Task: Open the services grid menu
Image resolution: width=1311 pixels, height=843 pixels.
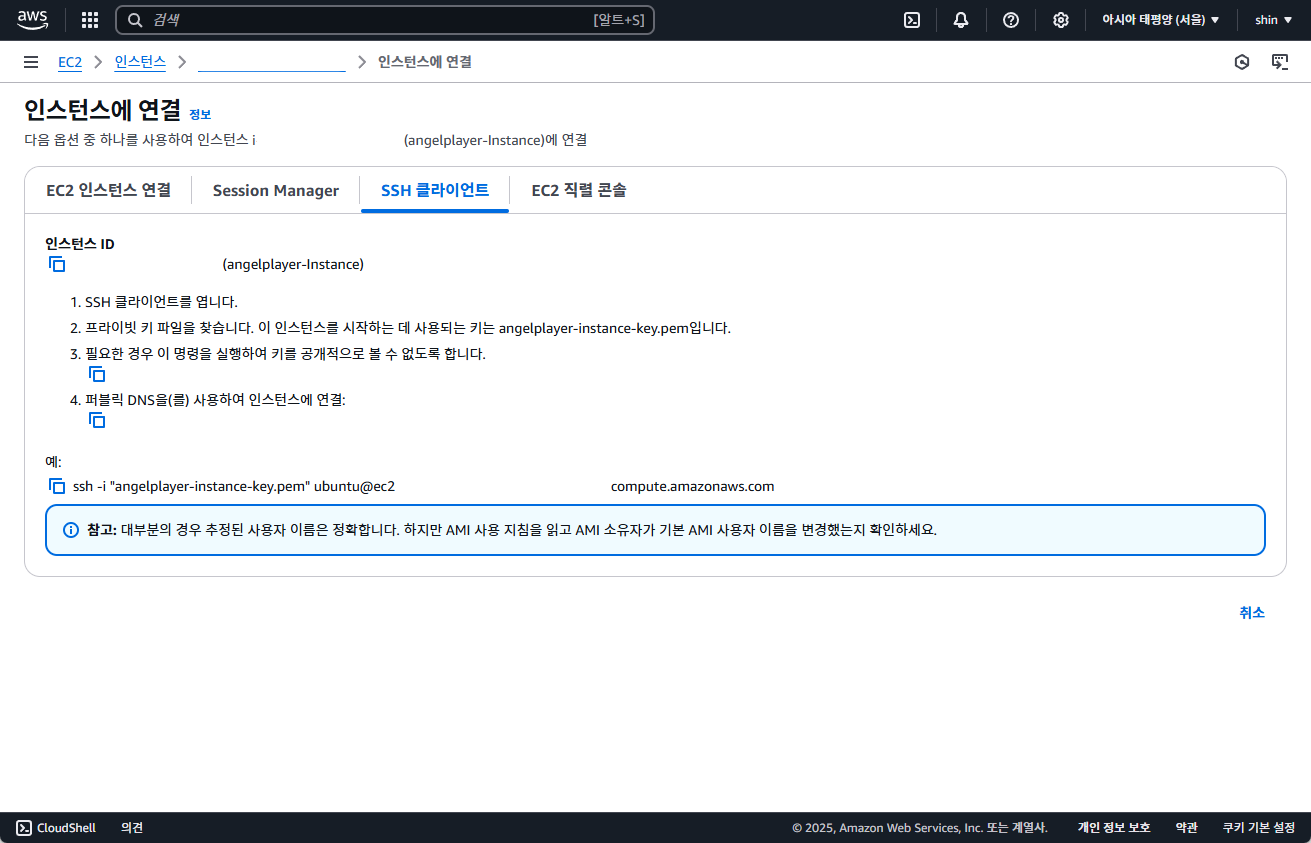Action: pyautogui.click(x=90, y=20)
